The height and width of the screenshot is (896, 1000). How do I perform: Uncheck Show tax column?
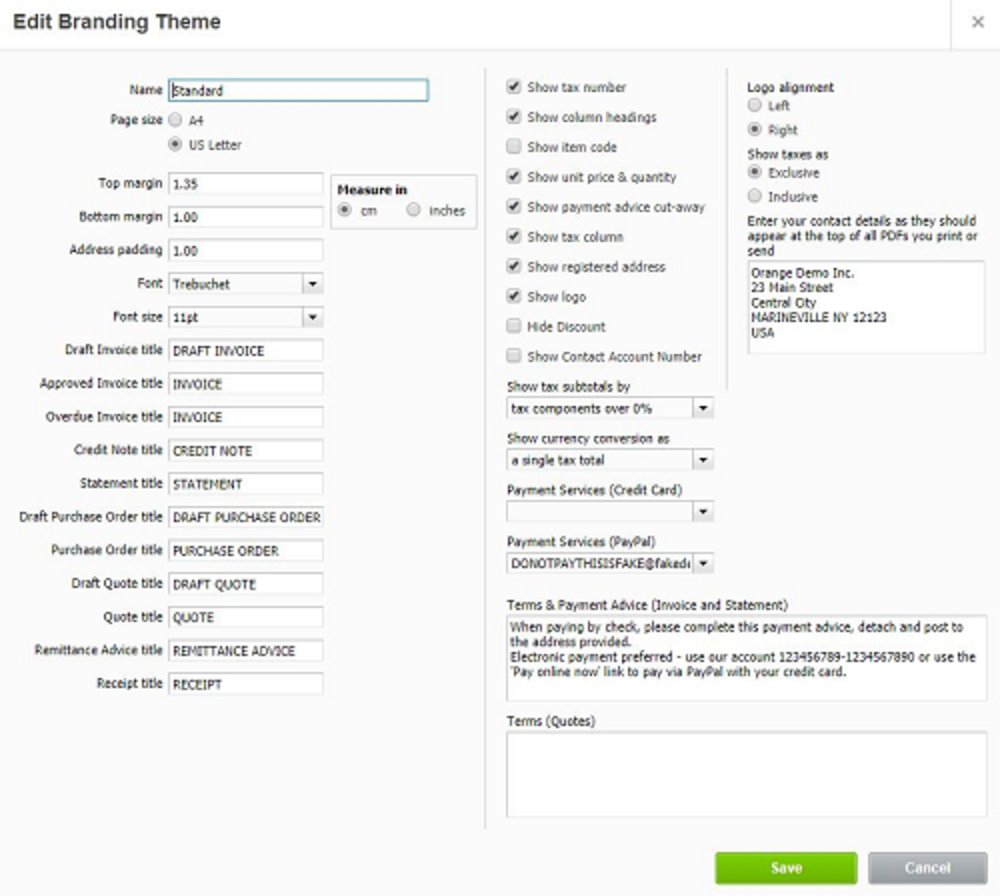[514, 237]
